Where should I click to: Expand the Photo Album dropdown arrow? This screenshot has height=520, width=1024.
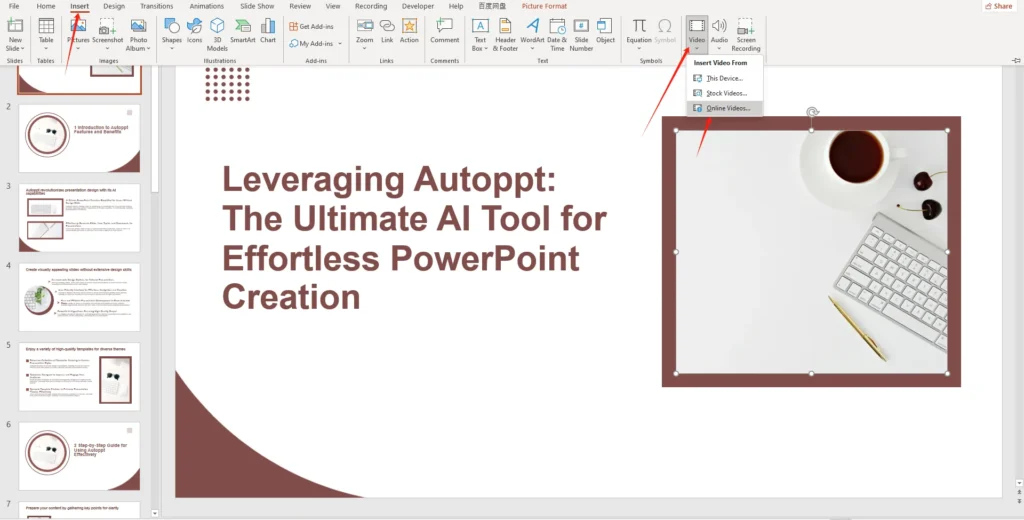[148, 48]
